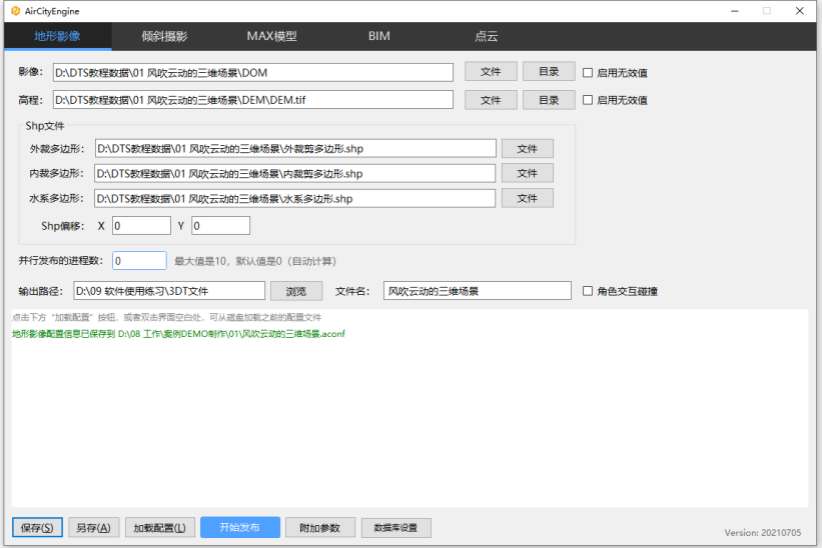Click the AirCityEngine app icon in title bar

click(x=16, y=11)
